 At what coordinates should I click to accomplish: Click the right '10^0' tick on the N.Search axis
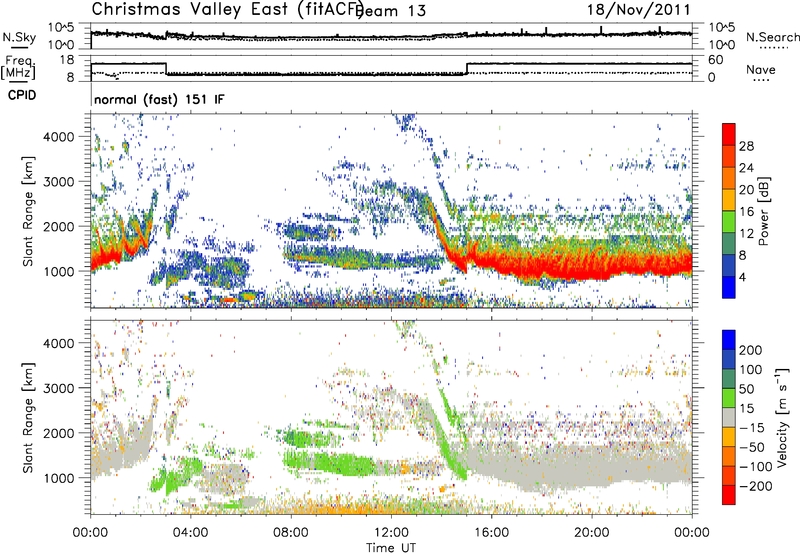click(x=721, y=45)
